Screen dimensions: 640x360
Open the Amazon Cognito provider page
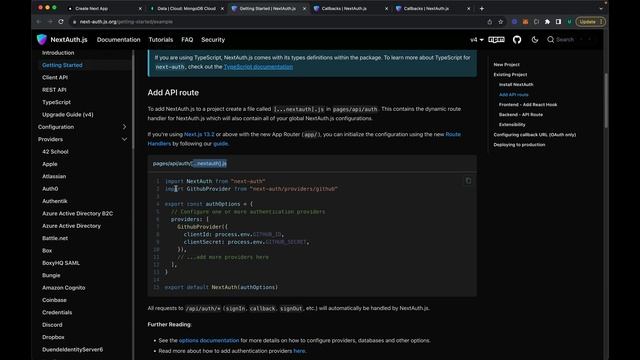point(64,288)
